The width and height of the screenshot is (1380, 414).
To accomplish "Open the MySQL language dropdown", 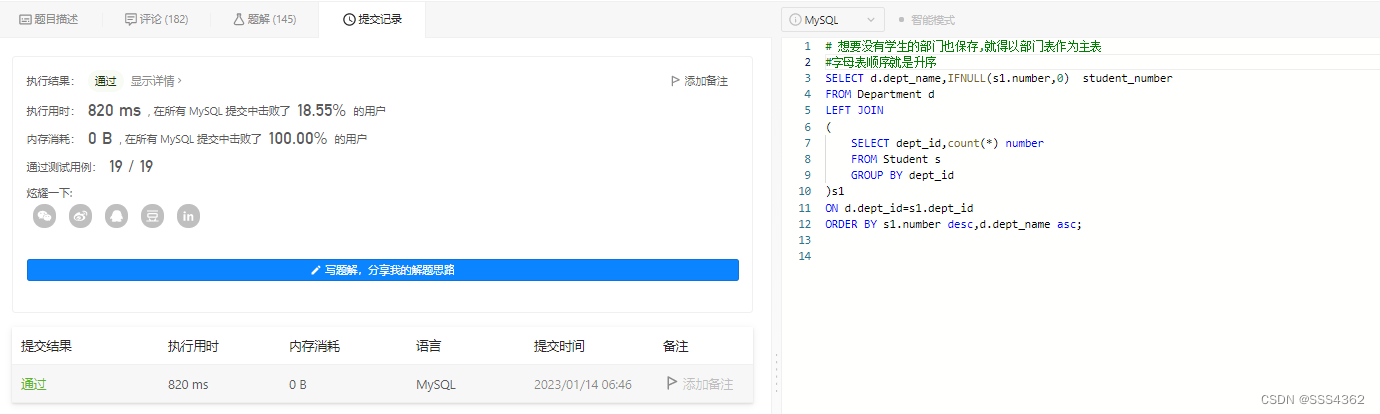I will click(x=833, y=19).
